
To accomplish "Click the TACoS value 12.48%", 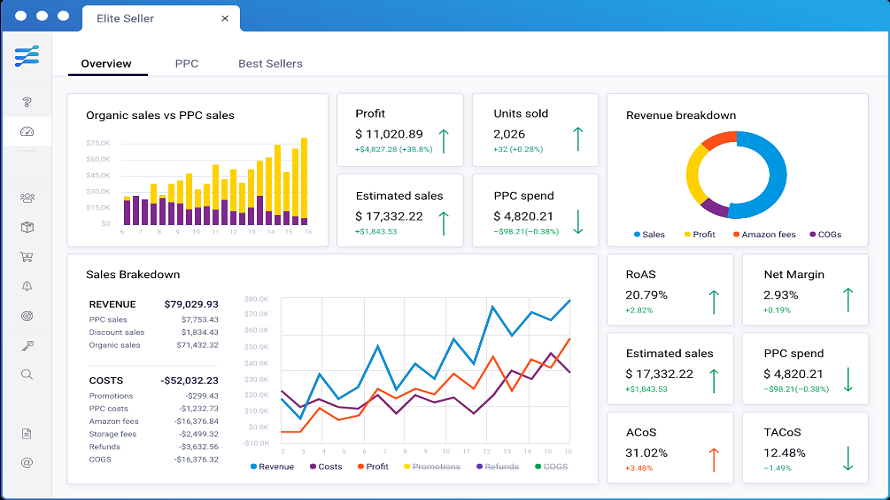I will [784, 453].
